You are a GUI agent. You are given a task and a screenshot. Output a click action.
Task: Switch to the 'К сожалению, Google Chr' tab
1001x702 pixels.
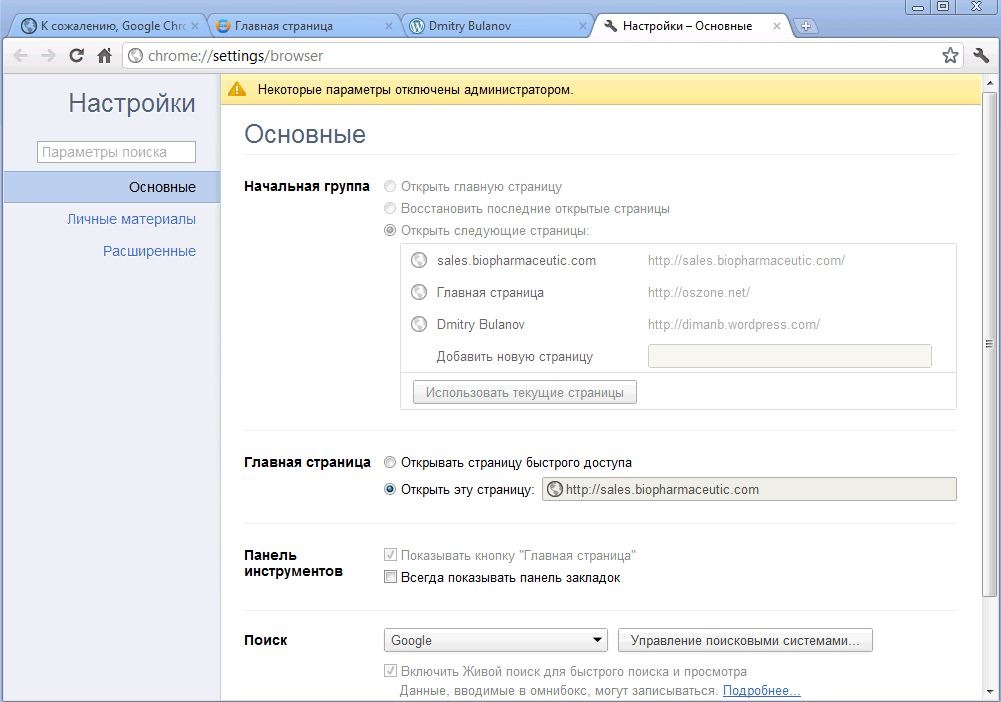(107, 26)
